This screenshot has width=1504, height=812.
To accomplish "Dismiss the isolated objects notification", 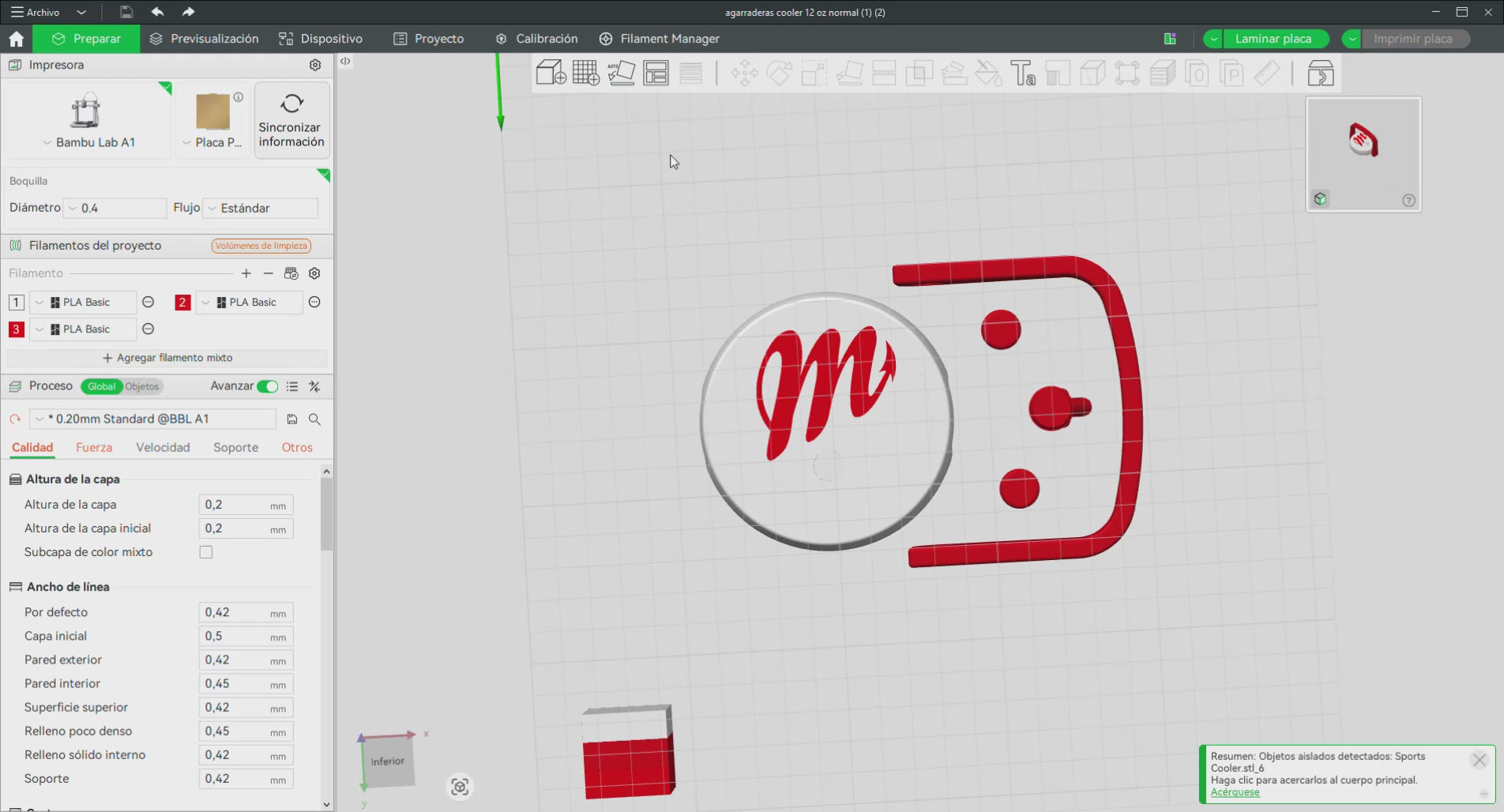I will point(1480,760).
